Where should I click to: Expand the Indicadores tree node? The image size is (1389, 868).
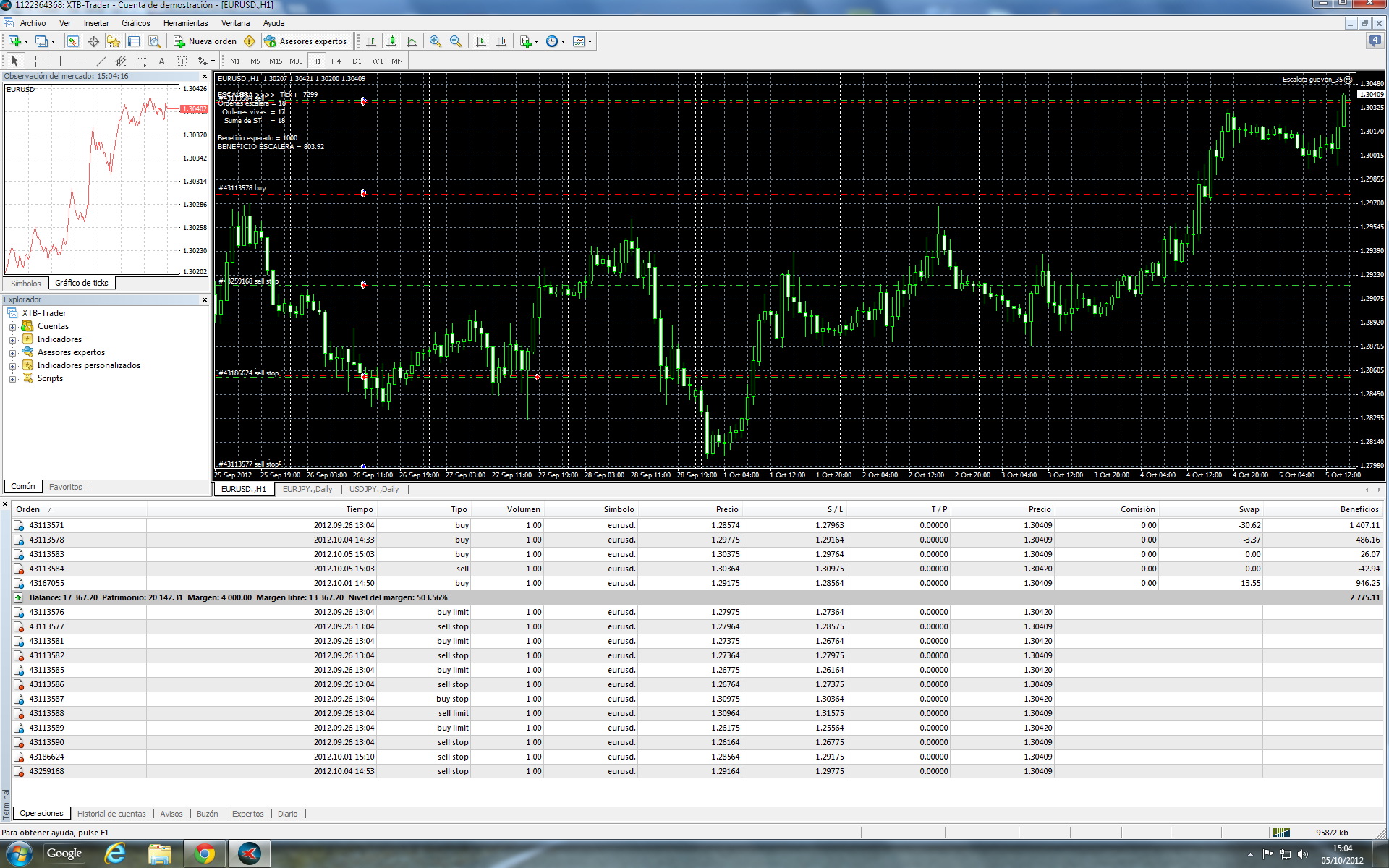click(x=12, y=339)
